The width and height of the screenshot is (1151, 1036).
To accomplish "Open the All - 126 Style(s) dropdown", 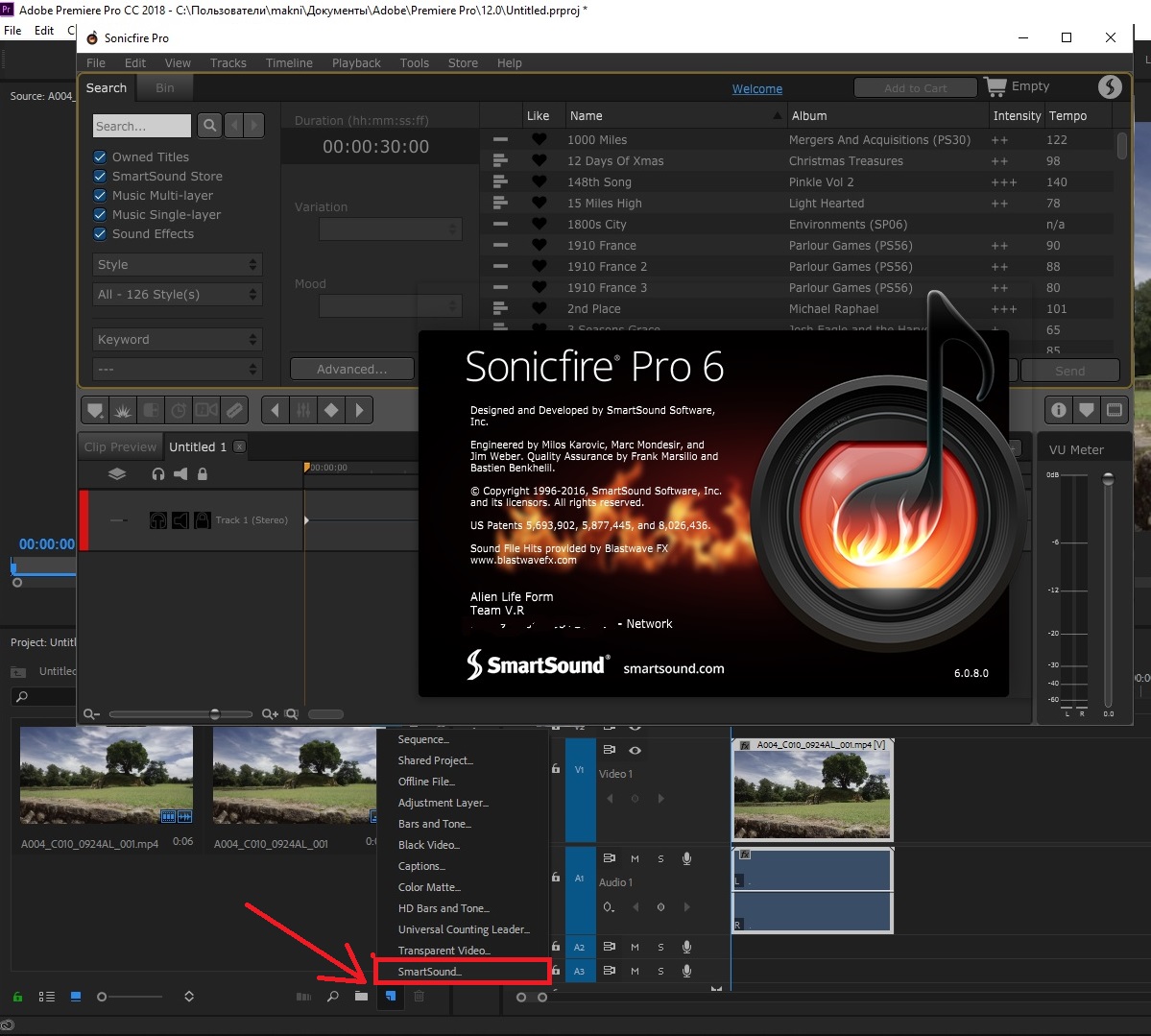I will click(x=177, y=295).
